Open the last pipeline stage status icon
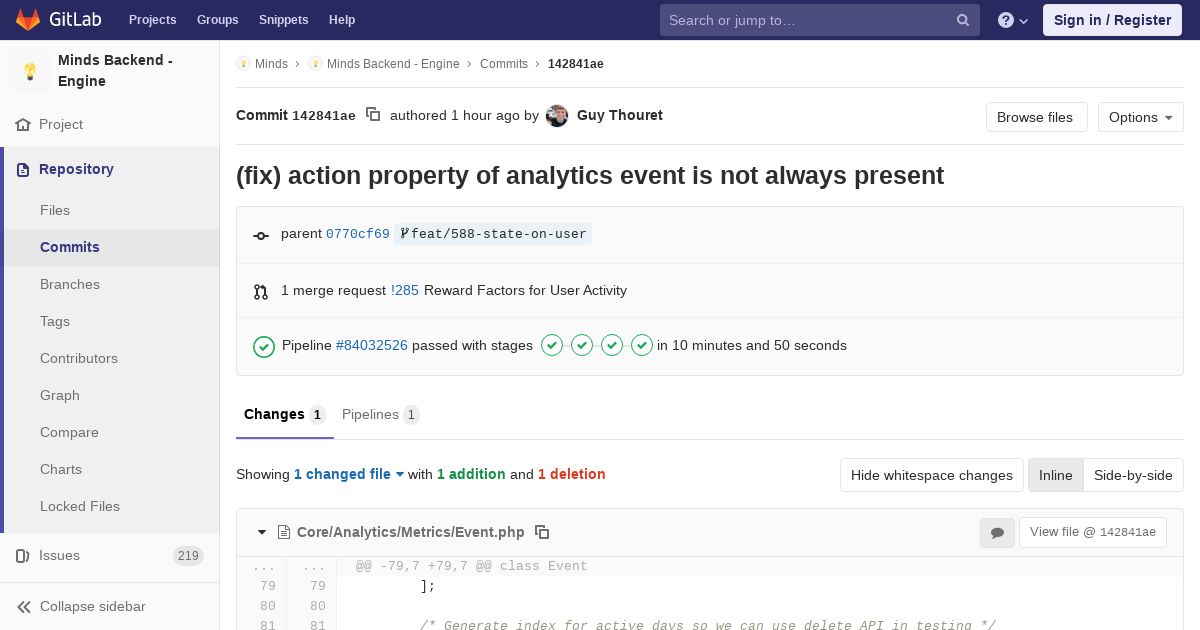 point(642,346)
